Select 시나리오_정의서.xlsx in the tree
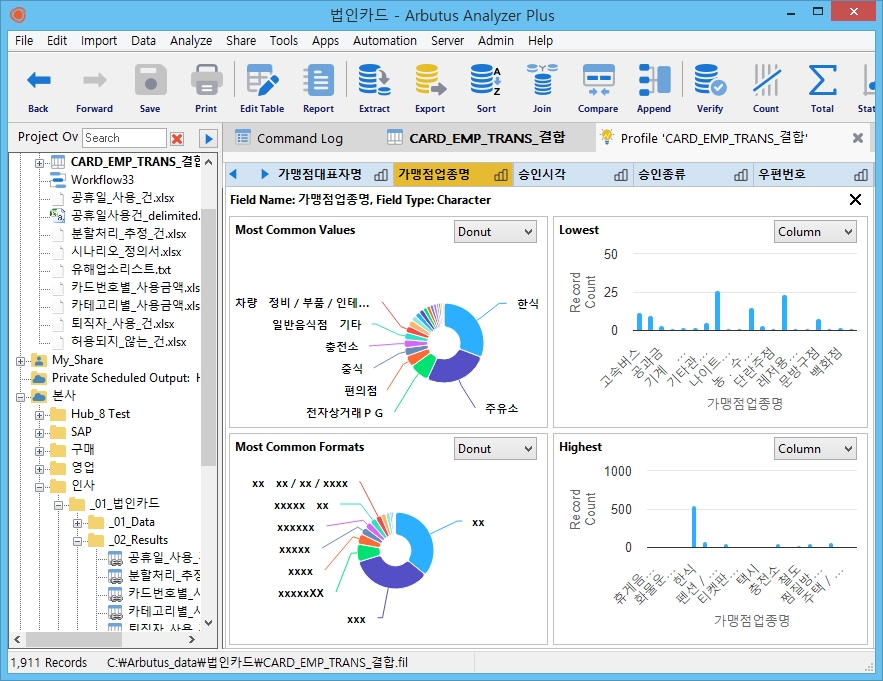The image size is (883, 681). pos(126,252)
